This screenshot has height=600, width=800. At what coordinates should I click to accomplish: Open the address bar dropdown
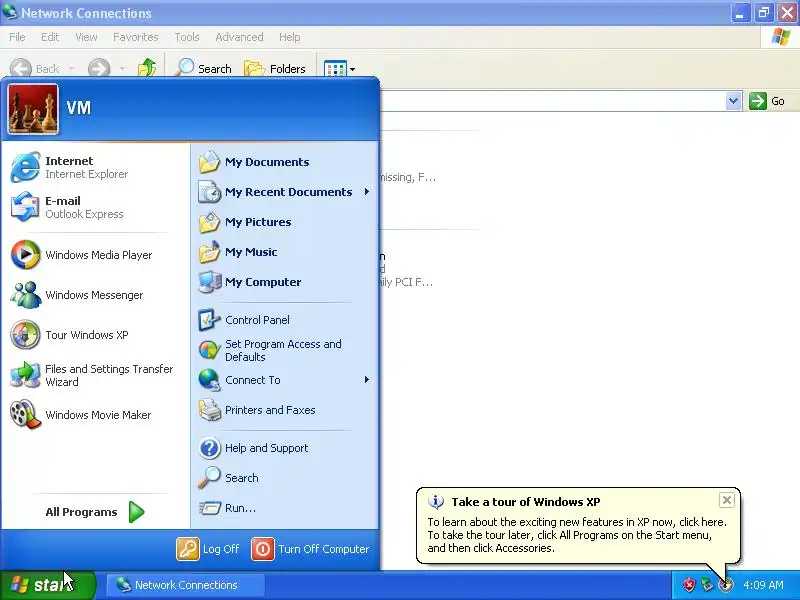[733, 101]
